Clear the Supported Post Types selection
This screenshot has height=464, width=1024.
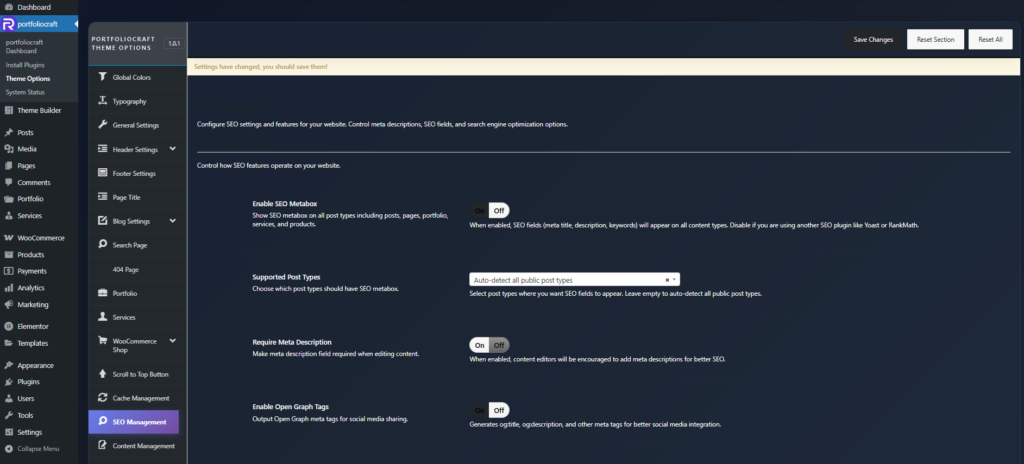click(x=667, y=280)
